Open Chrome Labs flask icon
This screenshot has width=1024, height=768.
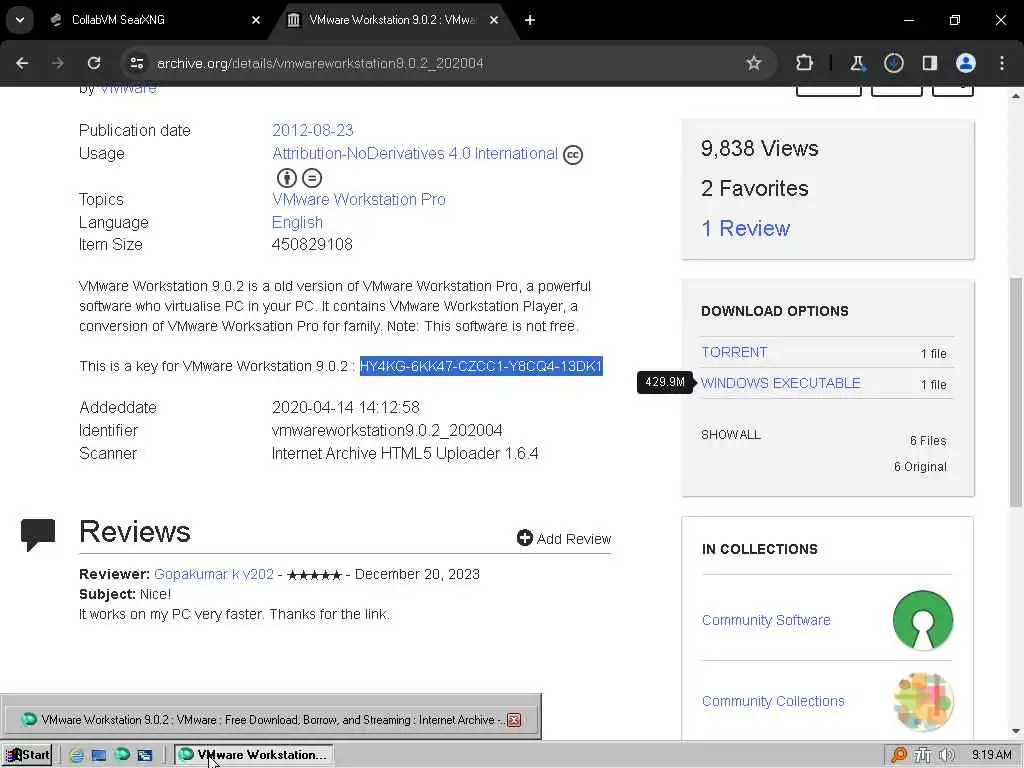pyautogui.click(x=857, y=63)
